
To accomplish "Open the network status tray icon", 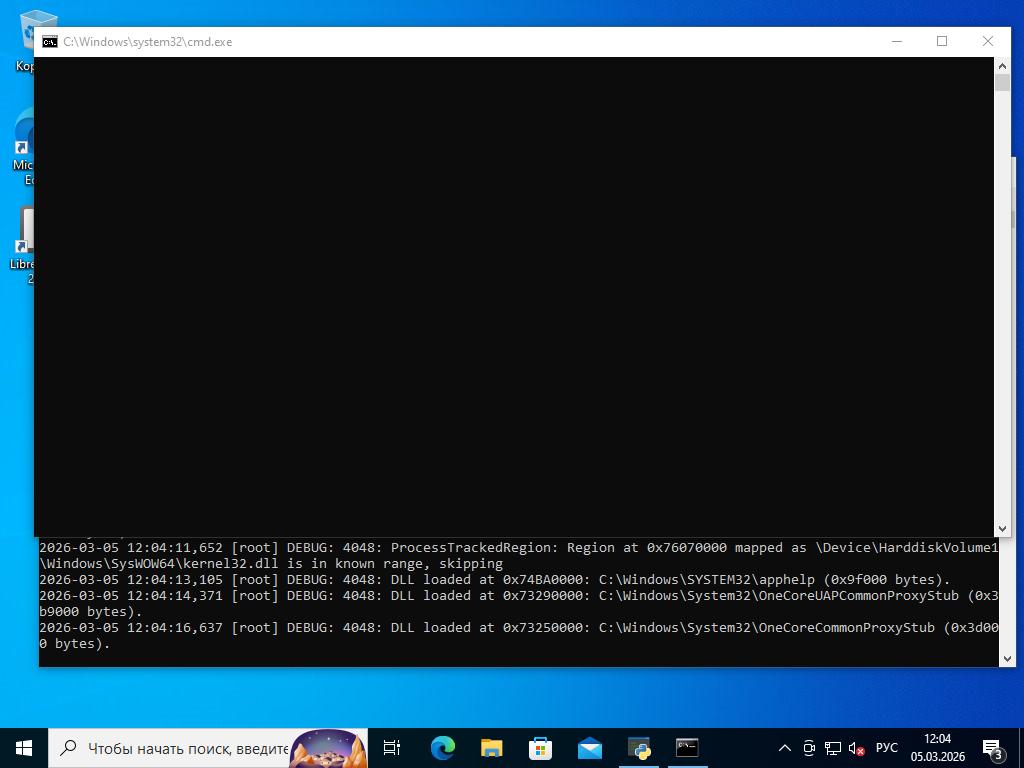I will [832, 748].
